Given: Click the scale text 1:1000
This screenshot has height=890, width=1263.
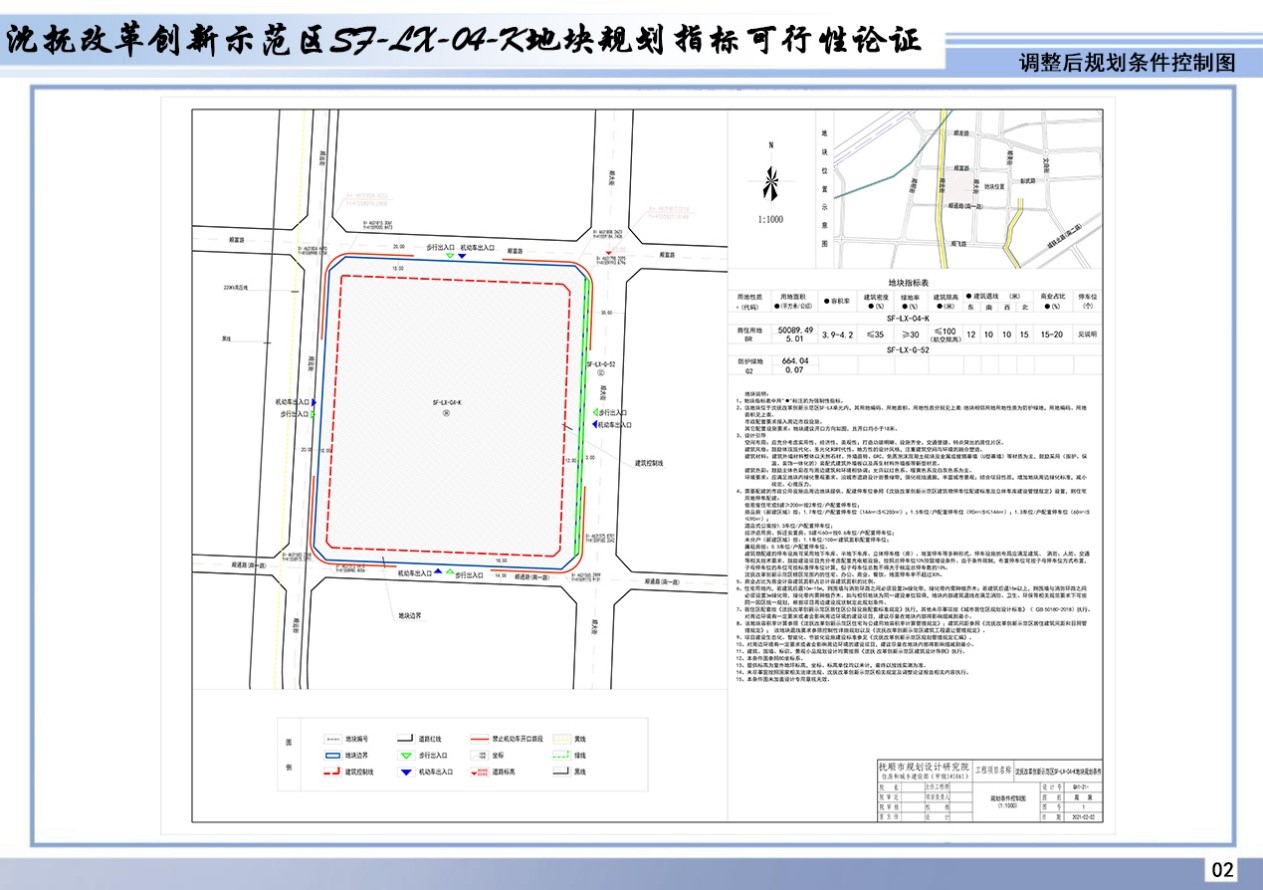Looking at the screenshot, I should tap(770, 219).
